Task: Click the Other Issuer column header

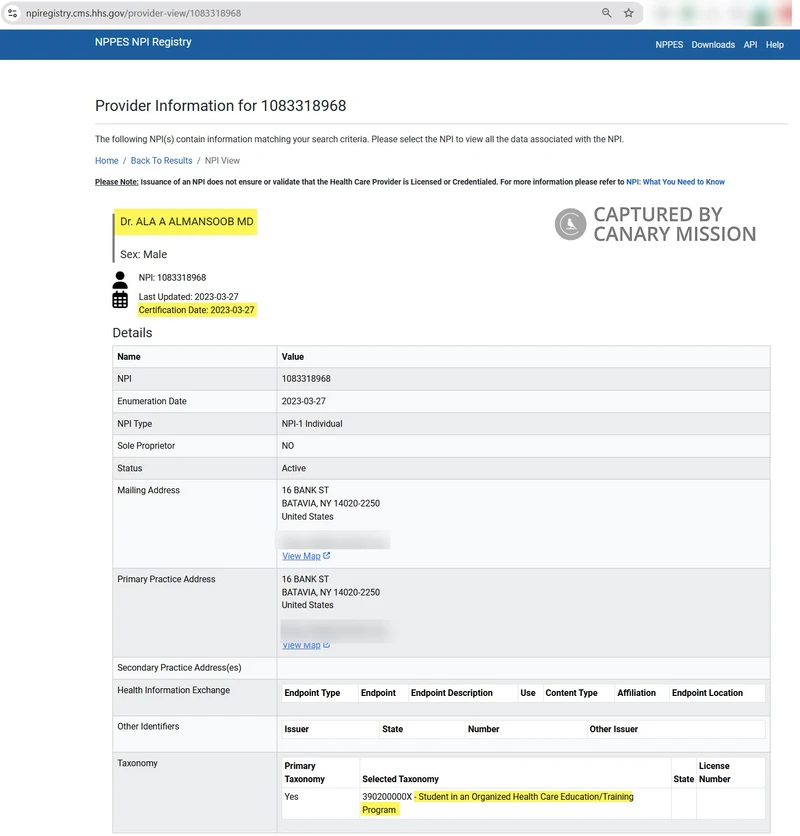Action: [x=613, y=729]
